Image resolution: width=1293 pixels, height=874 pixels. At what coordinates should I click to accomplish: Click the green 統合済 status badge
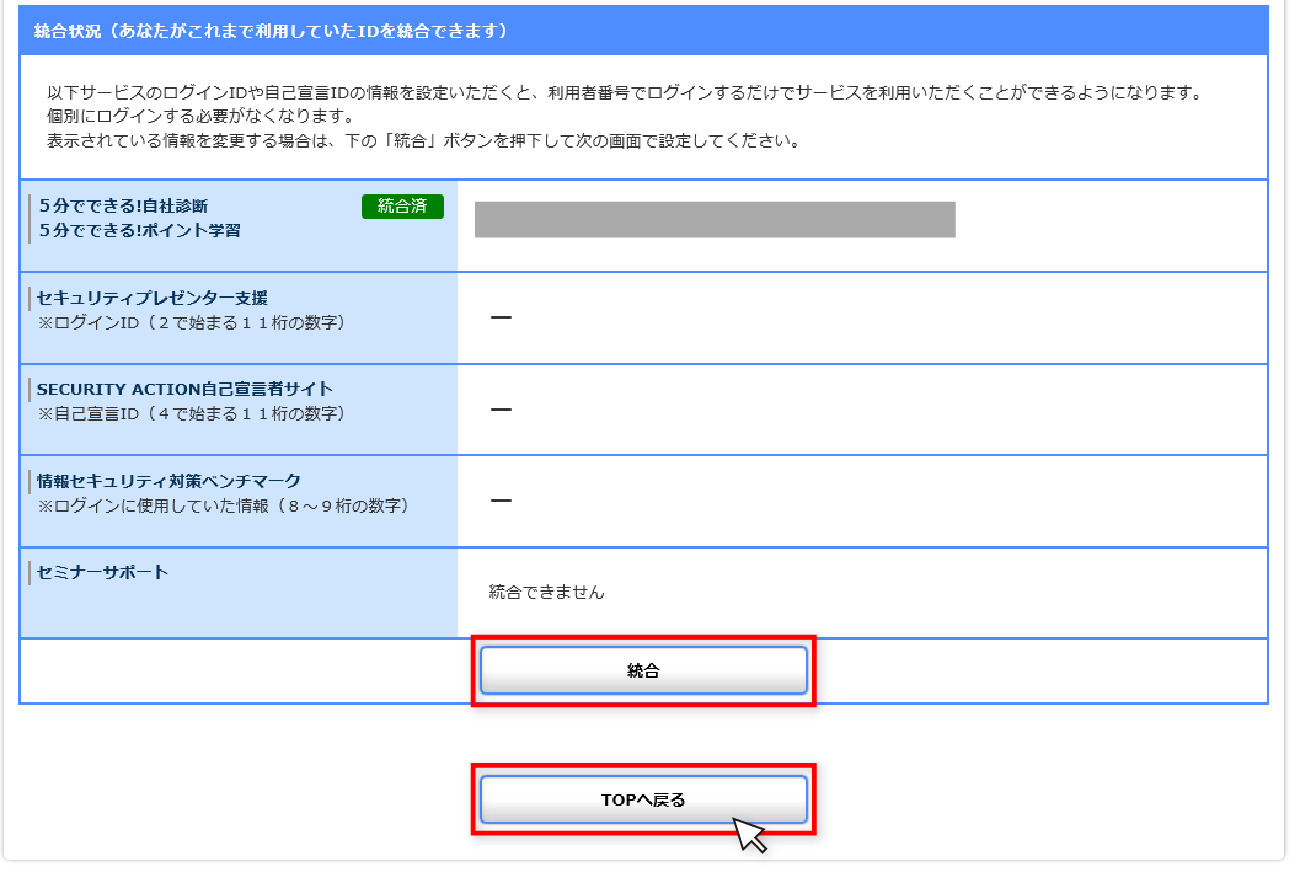tap(402, 206)
